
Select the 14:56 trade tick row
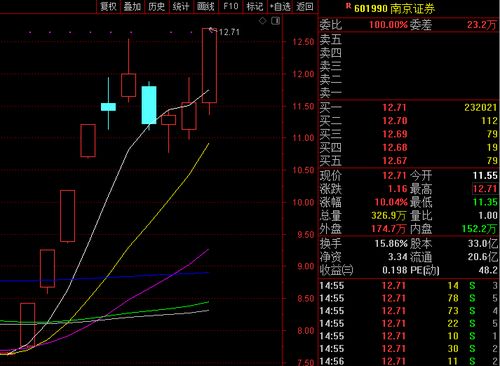point(409,361)
